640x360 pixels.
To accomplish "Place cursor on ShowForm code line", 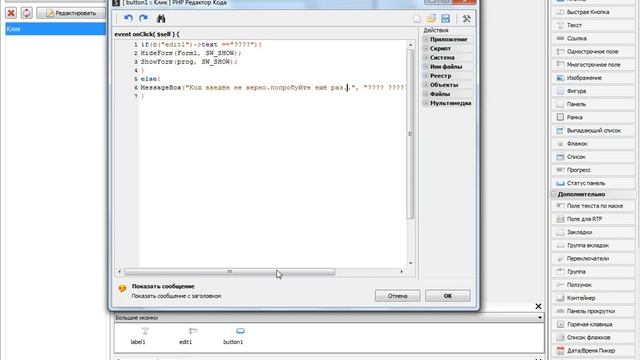I will (x=189, y=62).
